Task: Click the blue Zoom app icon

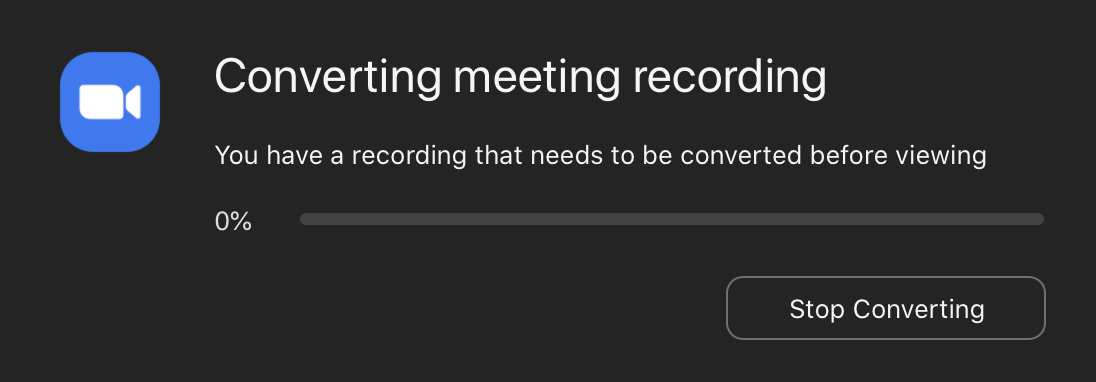Action: (110, 102)
